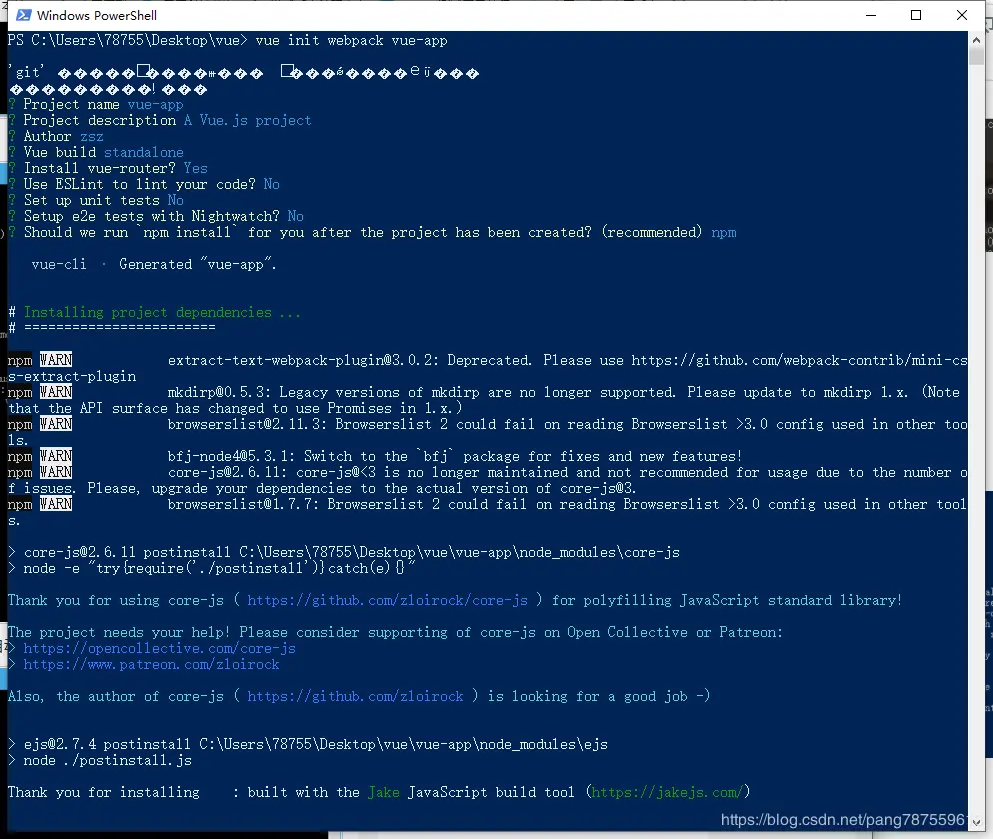Viewport: 993px width, 839px height.
Task: Click the bfj-node4@5.3.1 warning text
Action: [x=455, y=457]
